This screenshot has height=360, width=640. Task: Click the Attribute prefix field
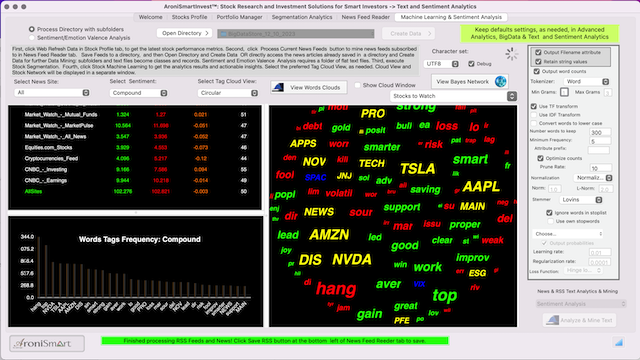598,150
